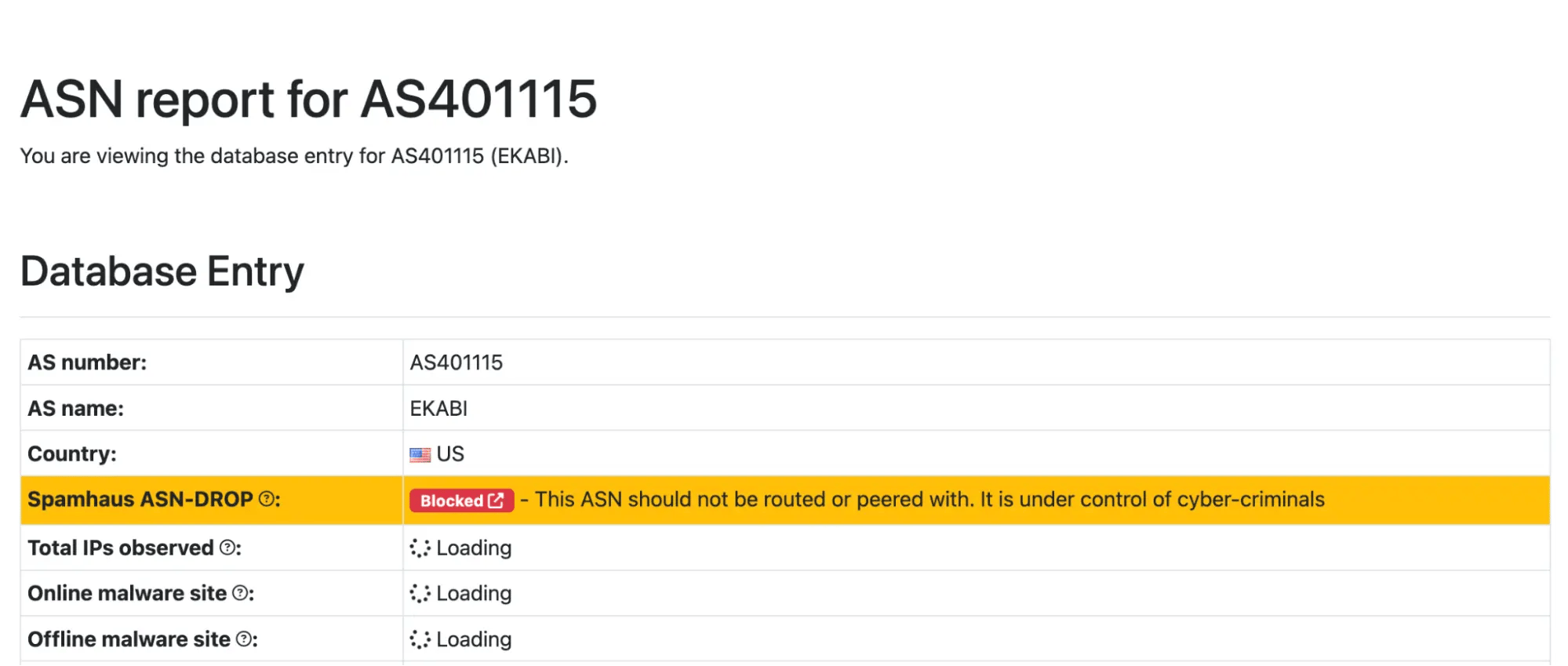Click the loading spinner for Offline malware site
This screenshot has width=1568, height=666.
coord(420,639)
